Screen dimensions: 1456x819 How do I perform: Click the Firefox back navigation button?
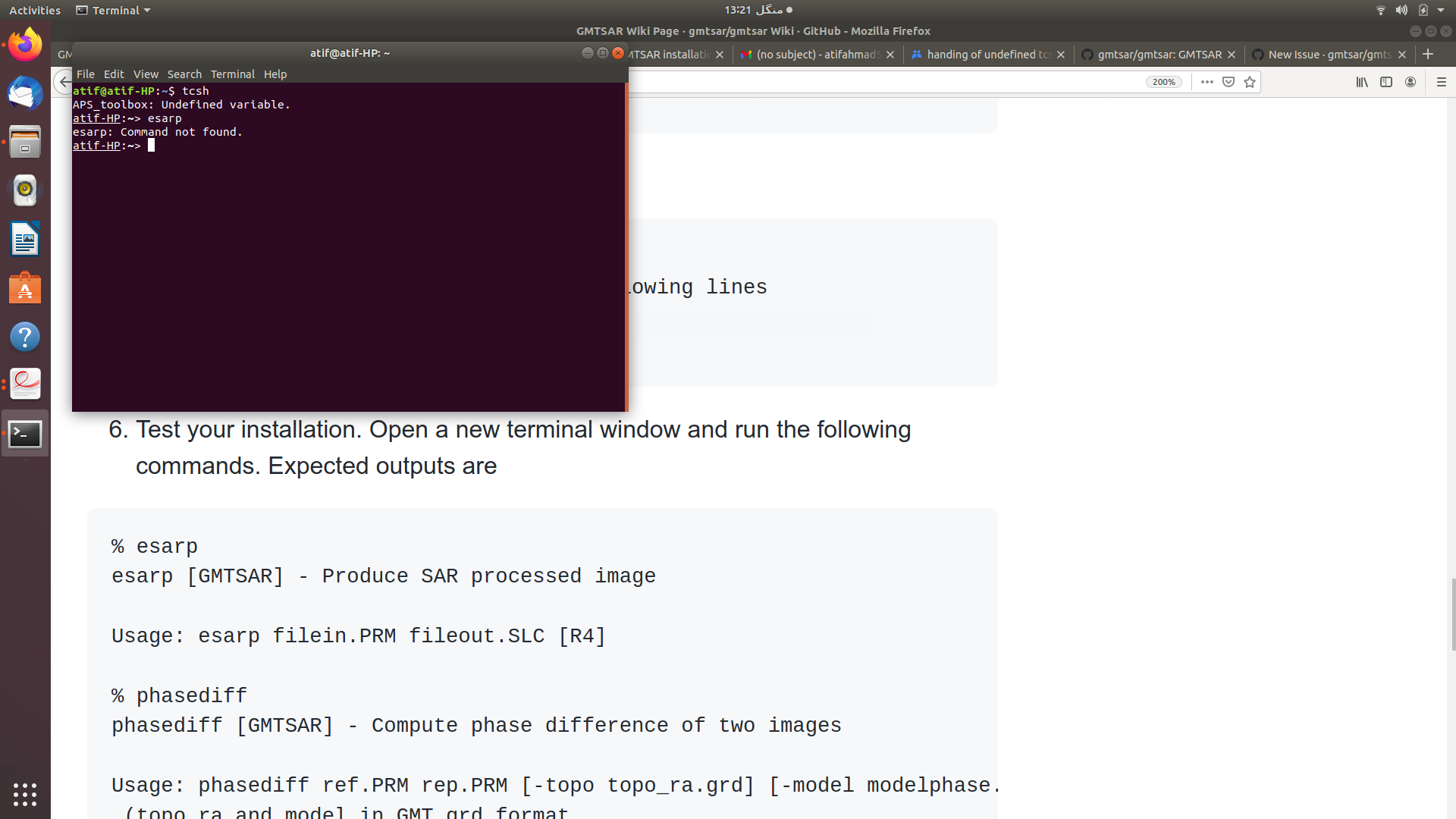click(x=64, y=82)
